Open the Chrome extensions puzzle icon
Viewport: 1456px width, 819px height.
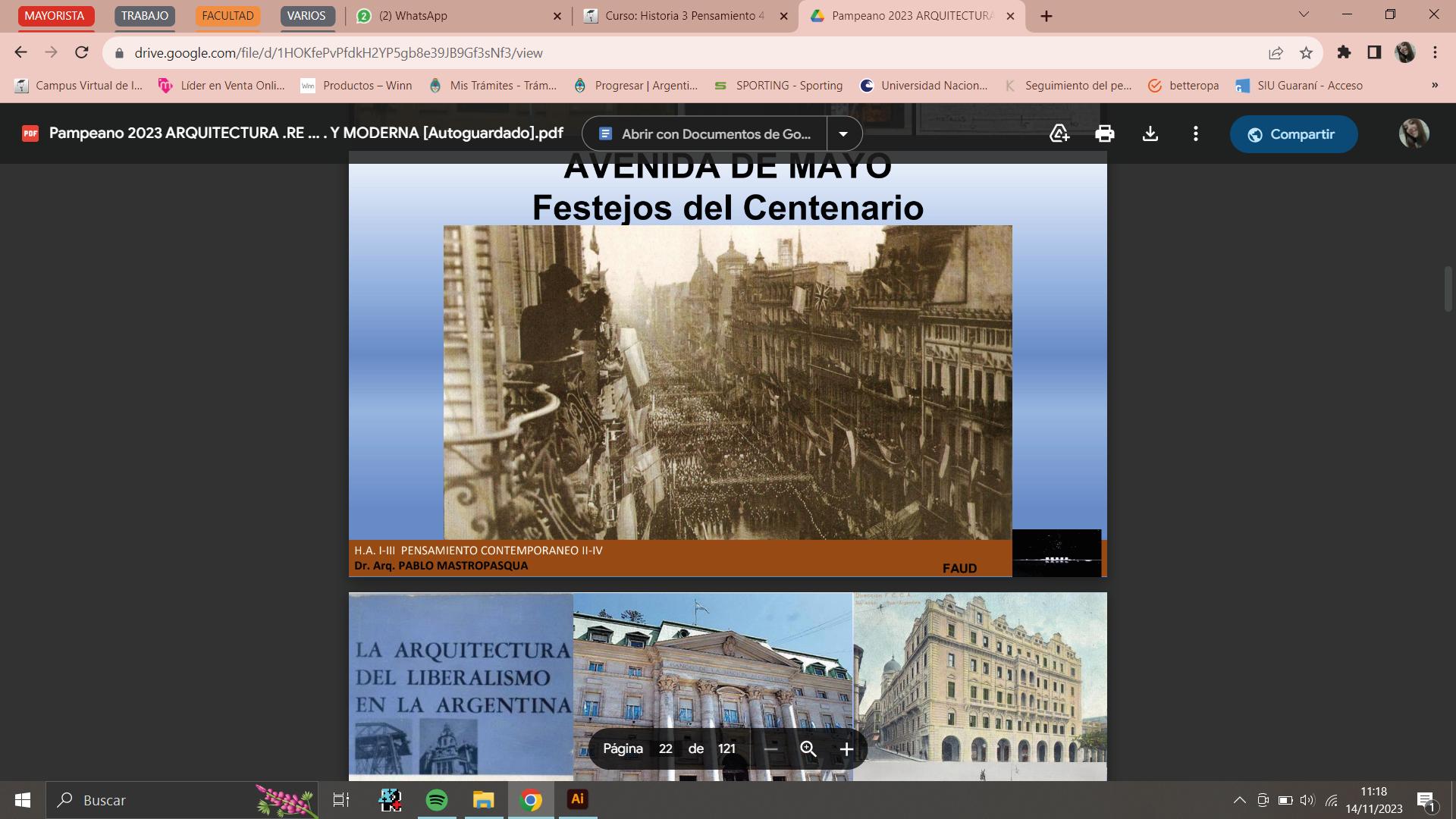pos(1344,52)
